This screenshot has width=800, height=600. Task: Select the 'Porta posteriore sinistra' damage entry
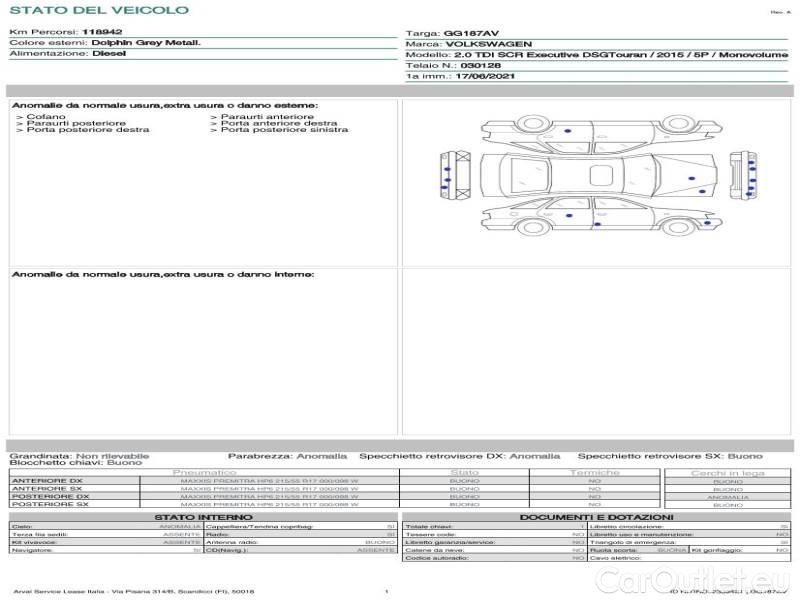pyautogui.click(x=284, y=130)
